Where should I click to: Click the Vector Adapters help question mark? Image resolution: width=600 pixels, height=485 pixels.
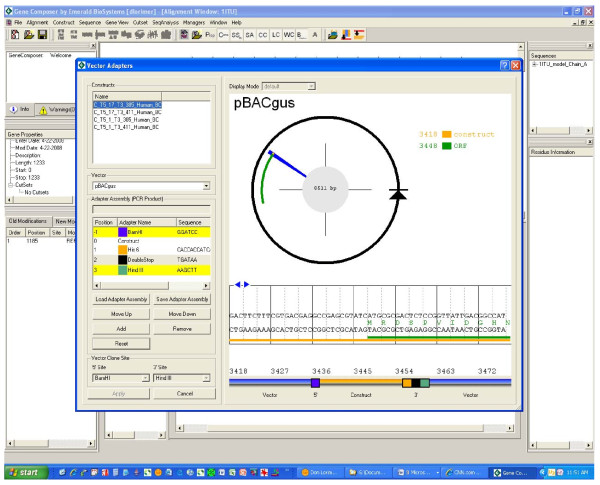505,65
